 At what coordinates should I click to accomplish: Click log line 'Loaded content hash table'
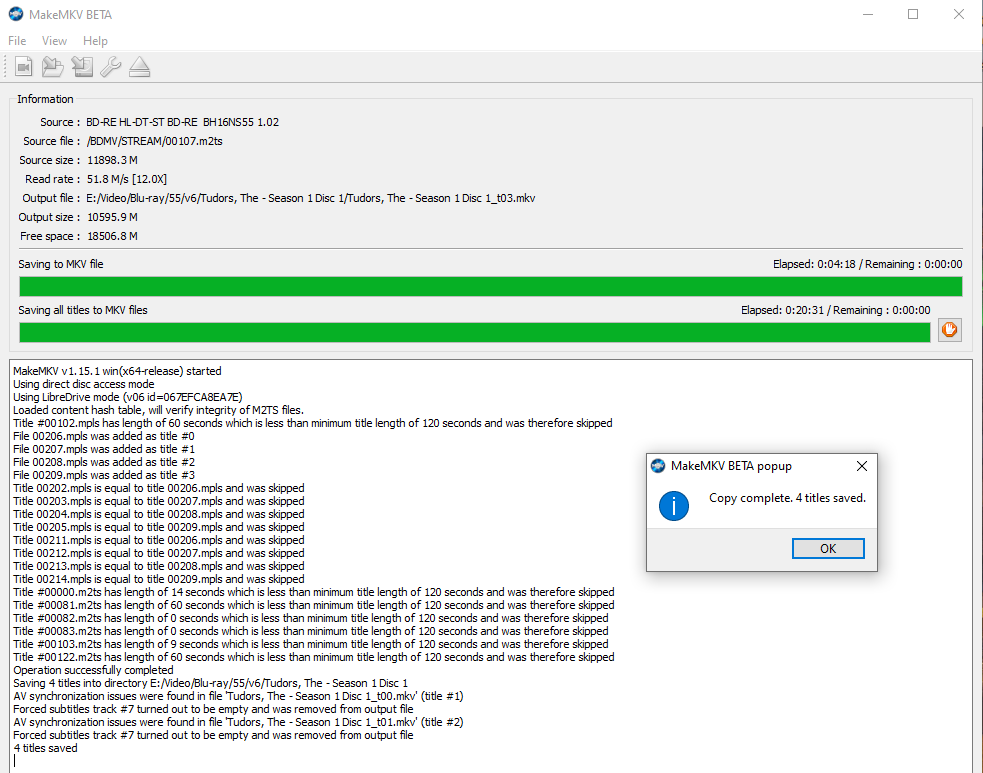point(159,410)
